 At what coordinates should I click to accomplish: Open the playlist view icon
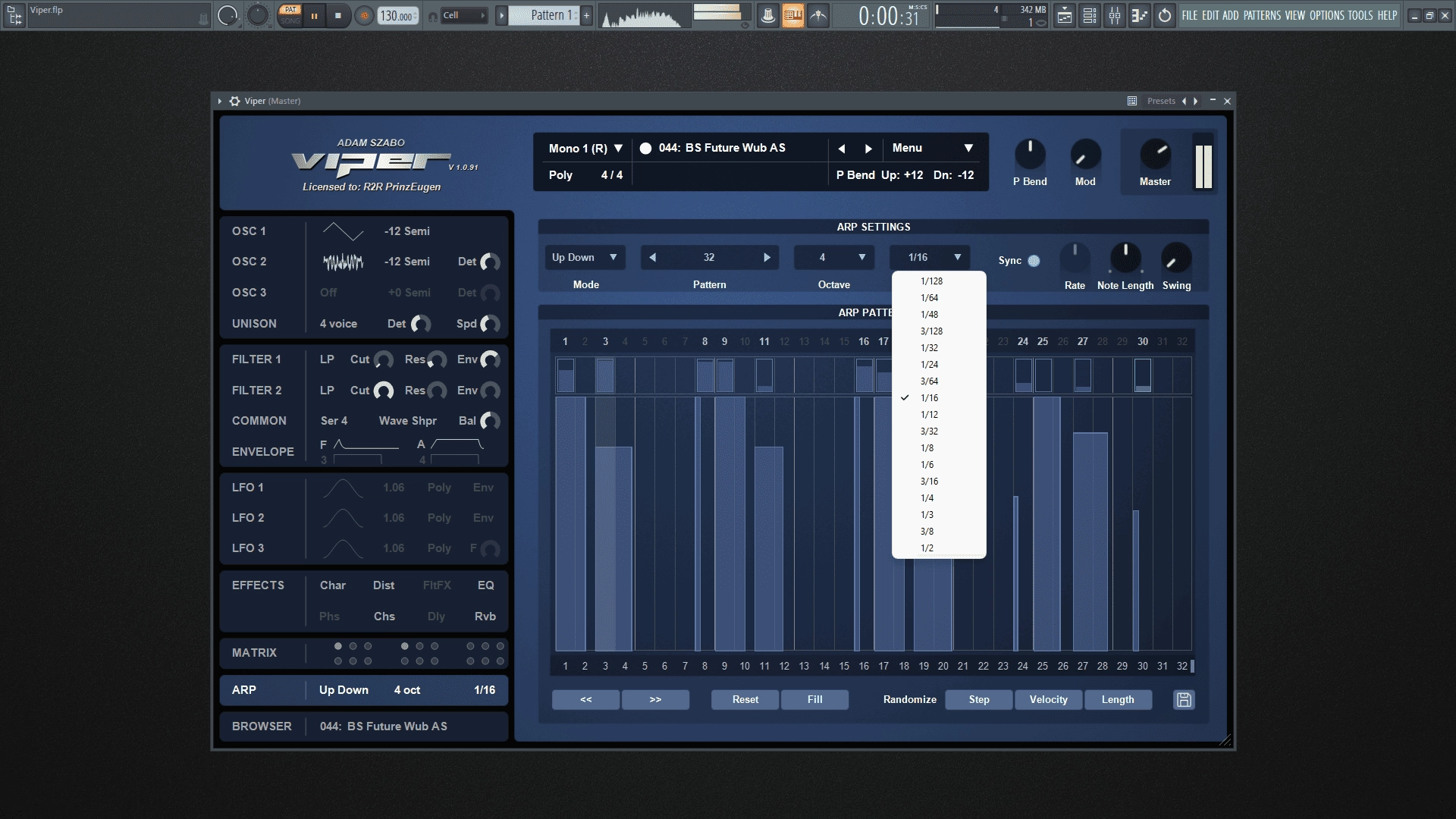click(1065, 15)
